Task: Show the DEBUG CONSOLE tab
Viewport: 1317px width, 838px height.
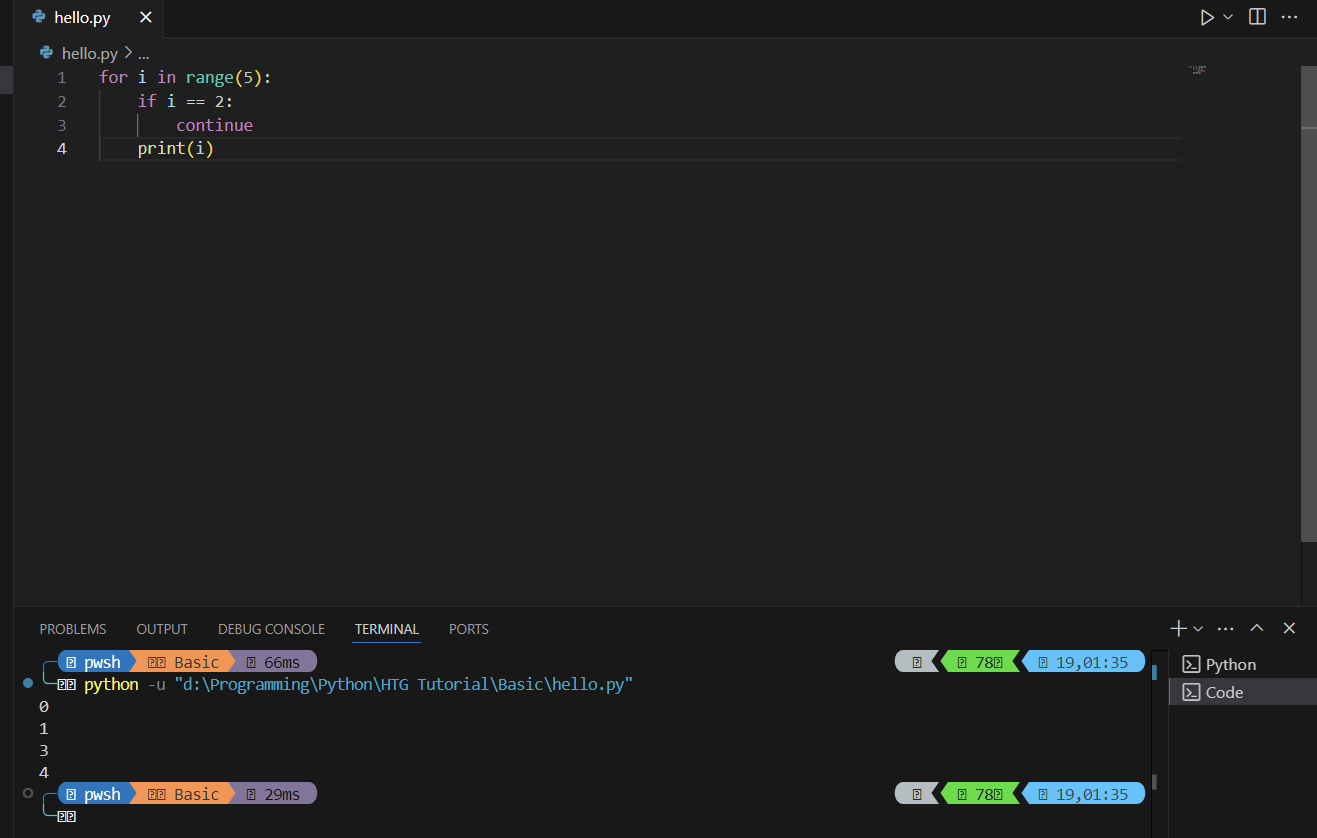Action: (x=271, y=629)
